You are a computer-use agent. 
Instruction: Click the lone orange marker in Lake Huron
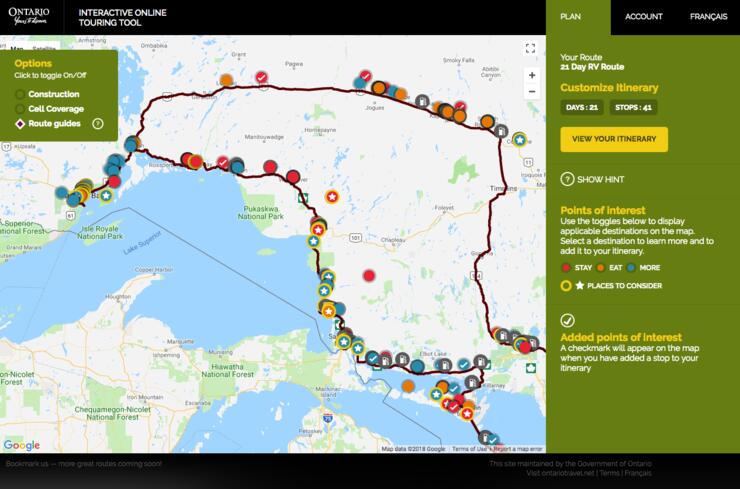coord(408,385)
